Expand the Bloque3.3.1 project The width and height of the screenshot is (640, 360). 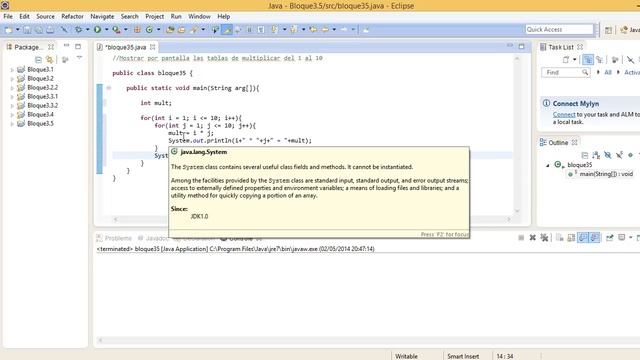pos(12,97)
